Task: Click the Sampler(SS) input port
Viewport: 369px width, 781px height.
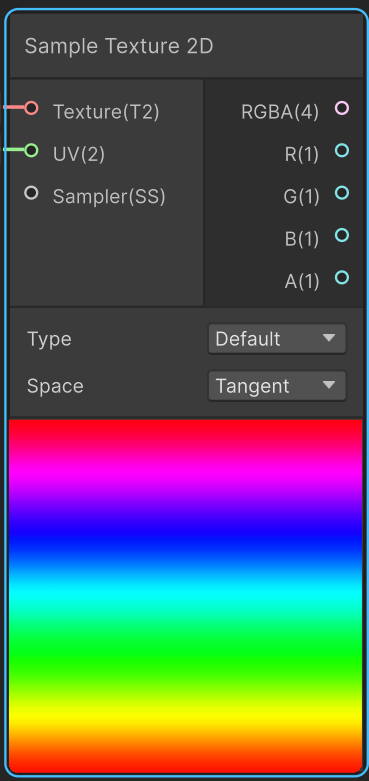Action: point(31,193)
